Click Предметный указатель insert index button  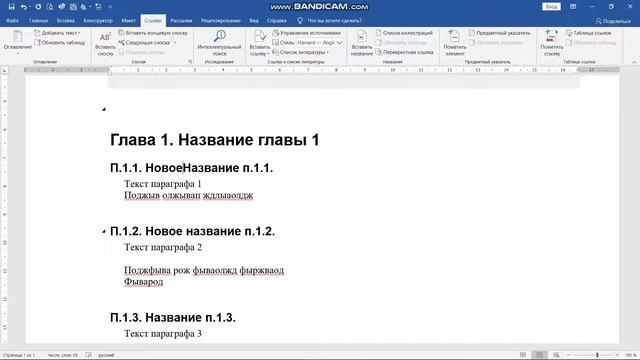pos(499,33)
